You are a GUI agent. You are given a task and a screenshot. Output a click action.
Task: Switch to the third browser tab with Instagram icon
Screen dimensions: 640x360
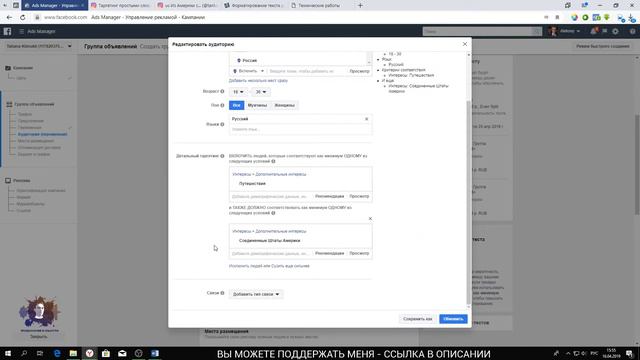pos(188,6)
